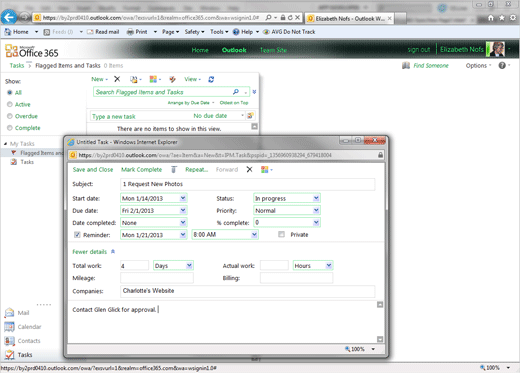This screenshot has width=520, height=373.
Task: Select the All radio button
Action: (10, 92)
